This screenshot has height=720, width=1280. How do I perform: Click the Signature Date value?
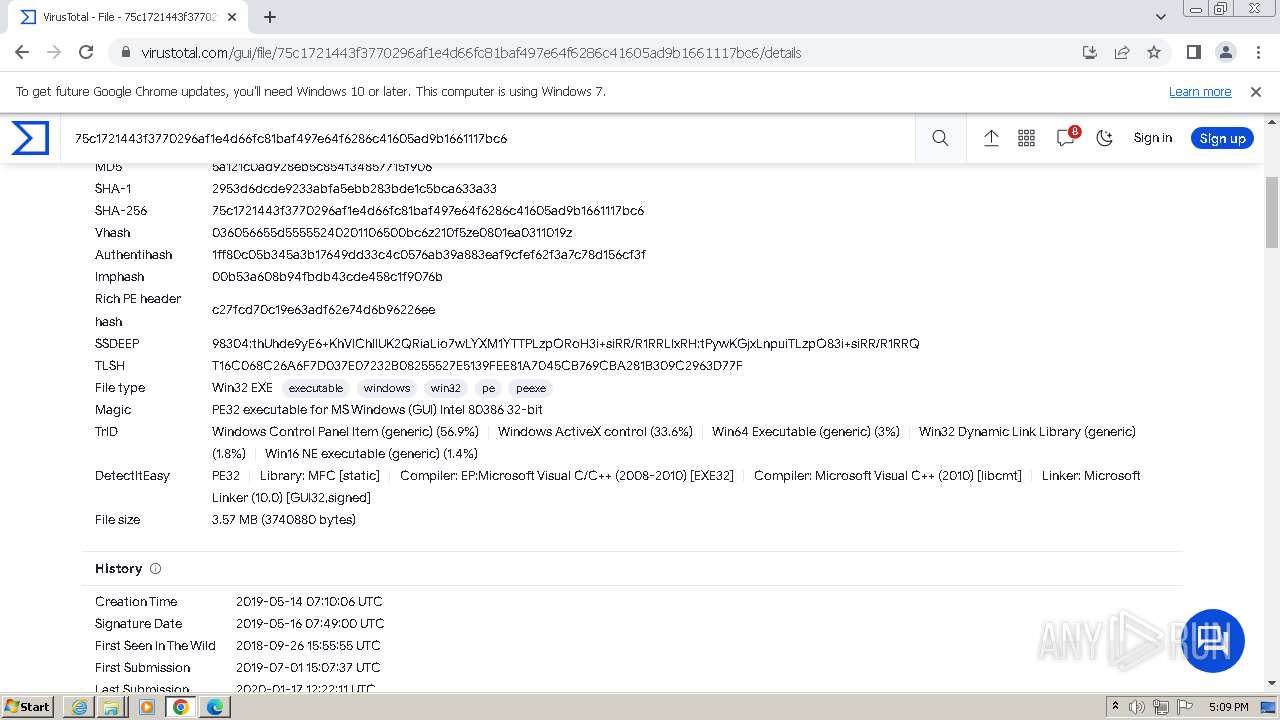coord(310,624)
